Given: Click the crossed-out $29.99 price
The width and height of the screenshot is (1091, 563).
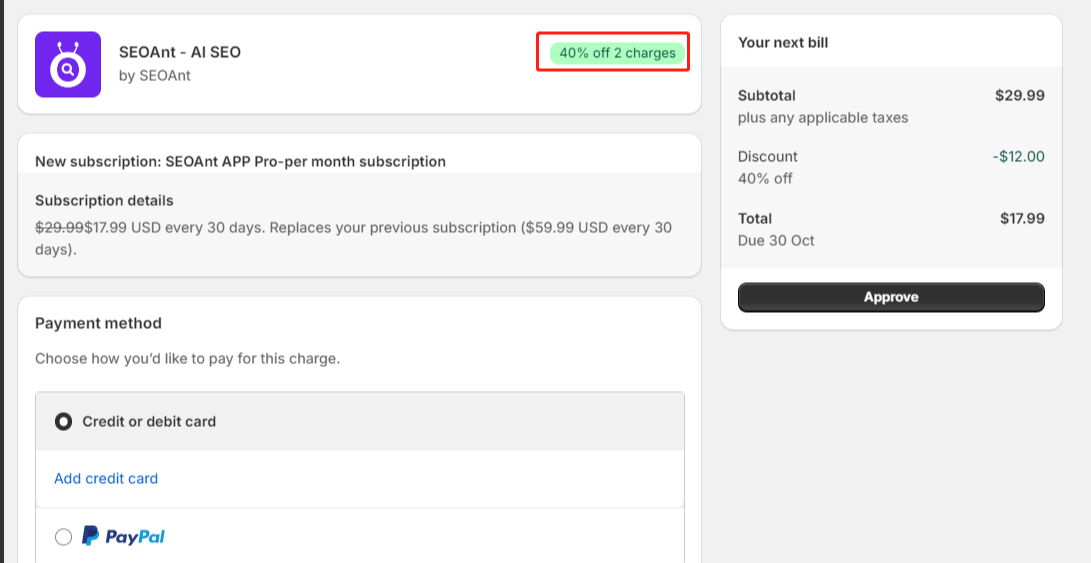Looking at the screenshot, I should tap(59, 227).
